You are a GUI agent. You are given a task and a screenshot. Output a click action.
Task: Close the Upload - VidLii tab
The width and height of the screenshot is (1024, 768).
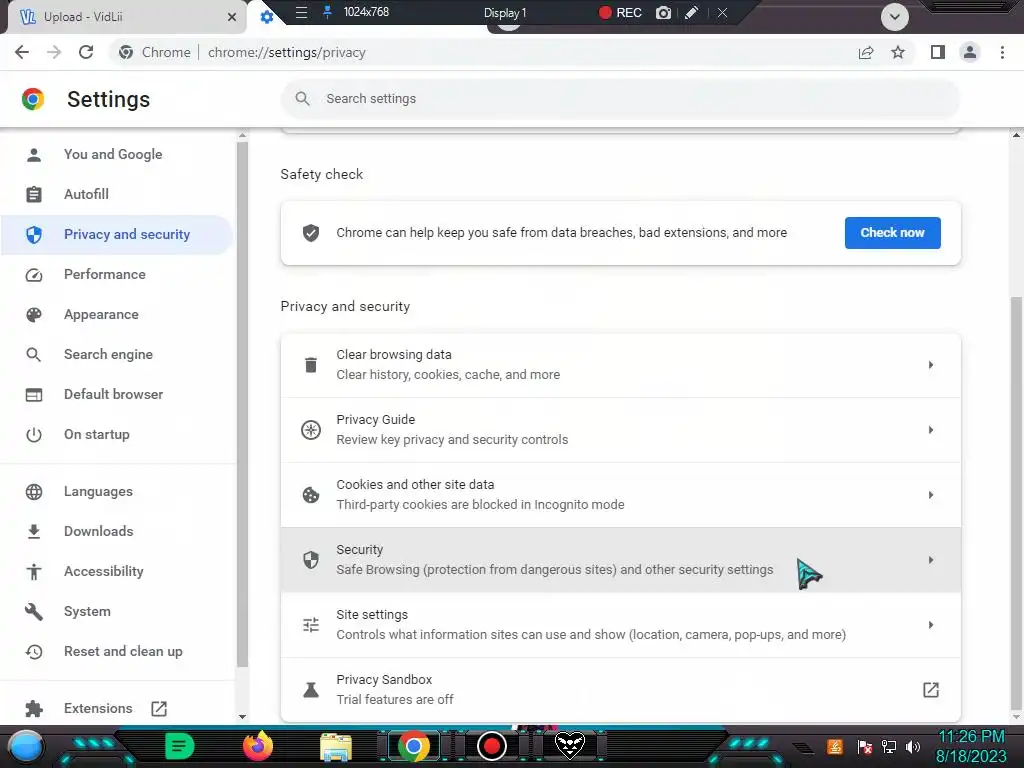pyautogui.click(x=232, y=17)
